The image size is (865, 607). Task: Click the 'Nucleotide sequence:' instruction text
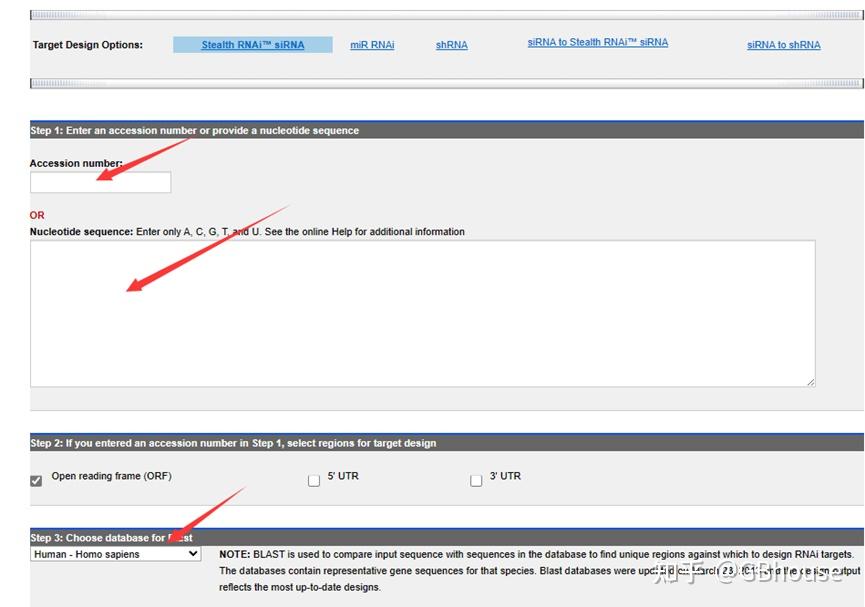point(247,232)
